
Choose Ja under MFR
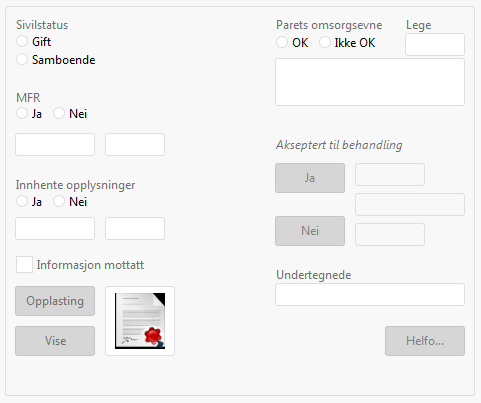(x=22, y=113)
